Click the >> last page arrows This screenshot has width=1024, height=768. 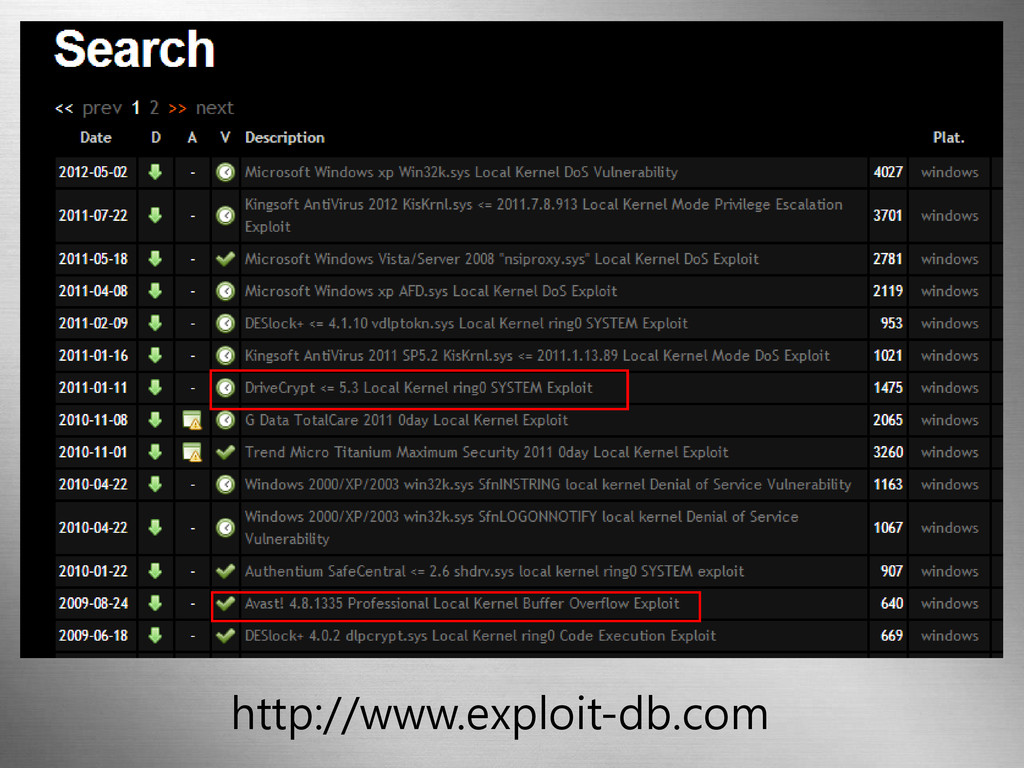tap(178, 108)
